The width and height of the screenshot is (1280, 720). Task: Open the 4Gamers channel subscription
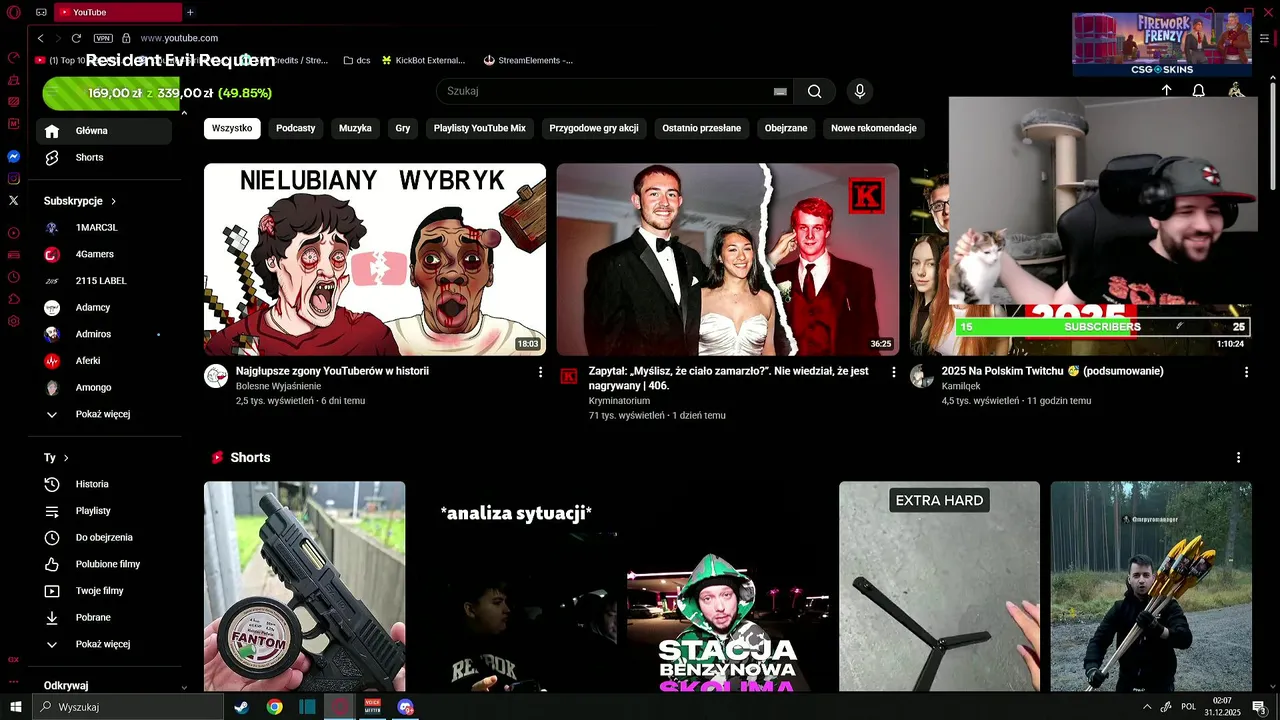coord(104,254)
